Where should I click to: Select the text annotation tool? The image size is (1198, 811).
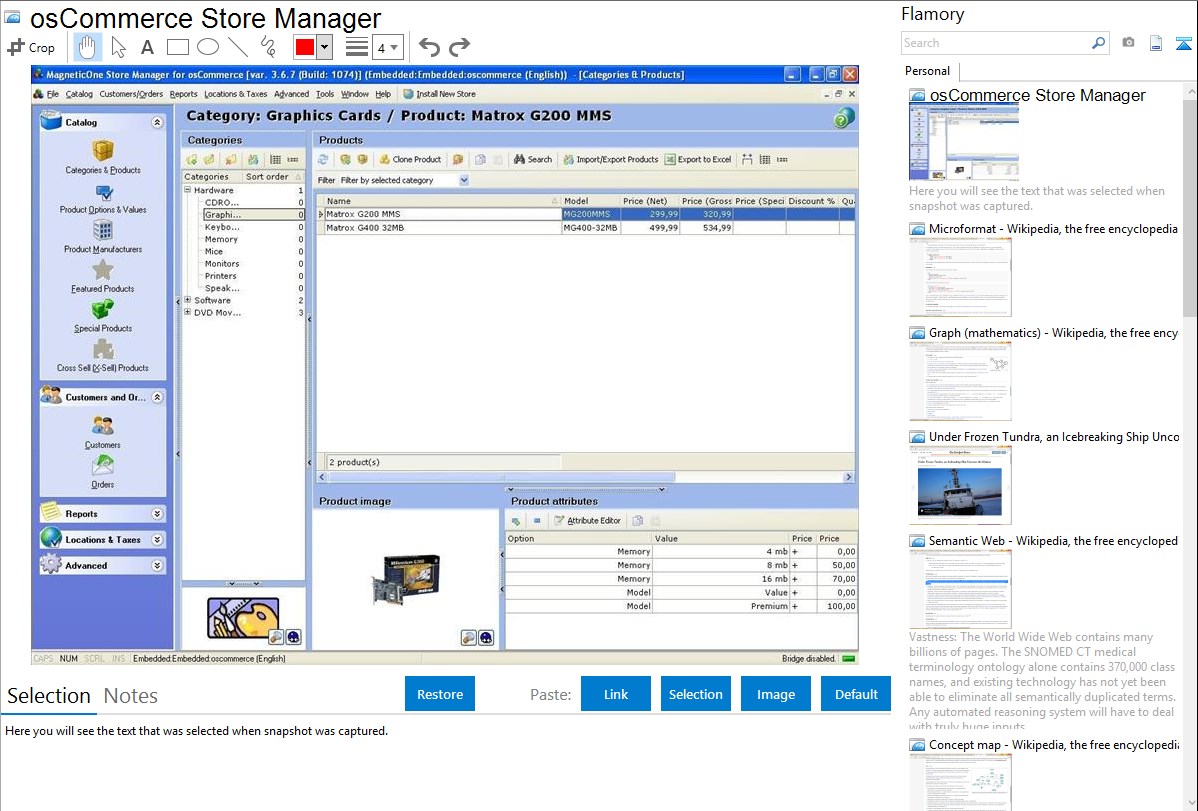(147, 47)
